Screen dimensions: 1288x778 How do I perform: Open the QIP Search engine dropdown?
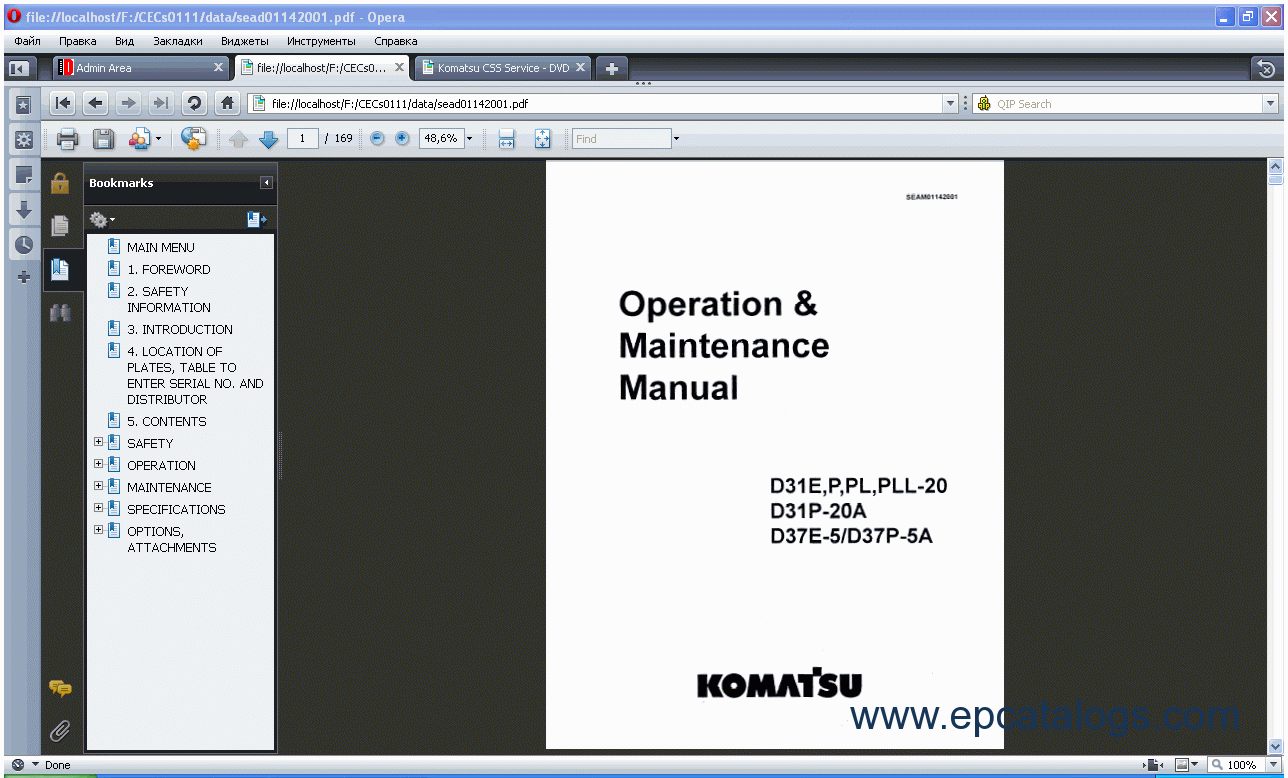[x=1271, y=104]
